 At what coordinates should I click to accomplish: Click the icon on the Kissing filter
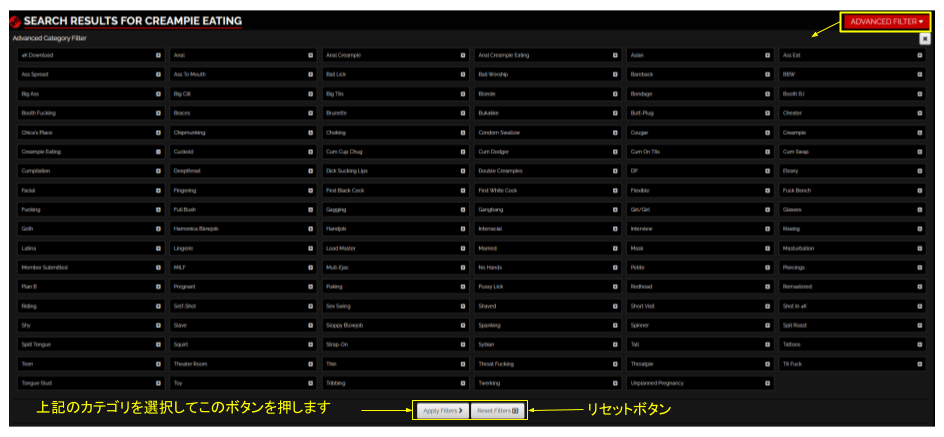point(920,229)
